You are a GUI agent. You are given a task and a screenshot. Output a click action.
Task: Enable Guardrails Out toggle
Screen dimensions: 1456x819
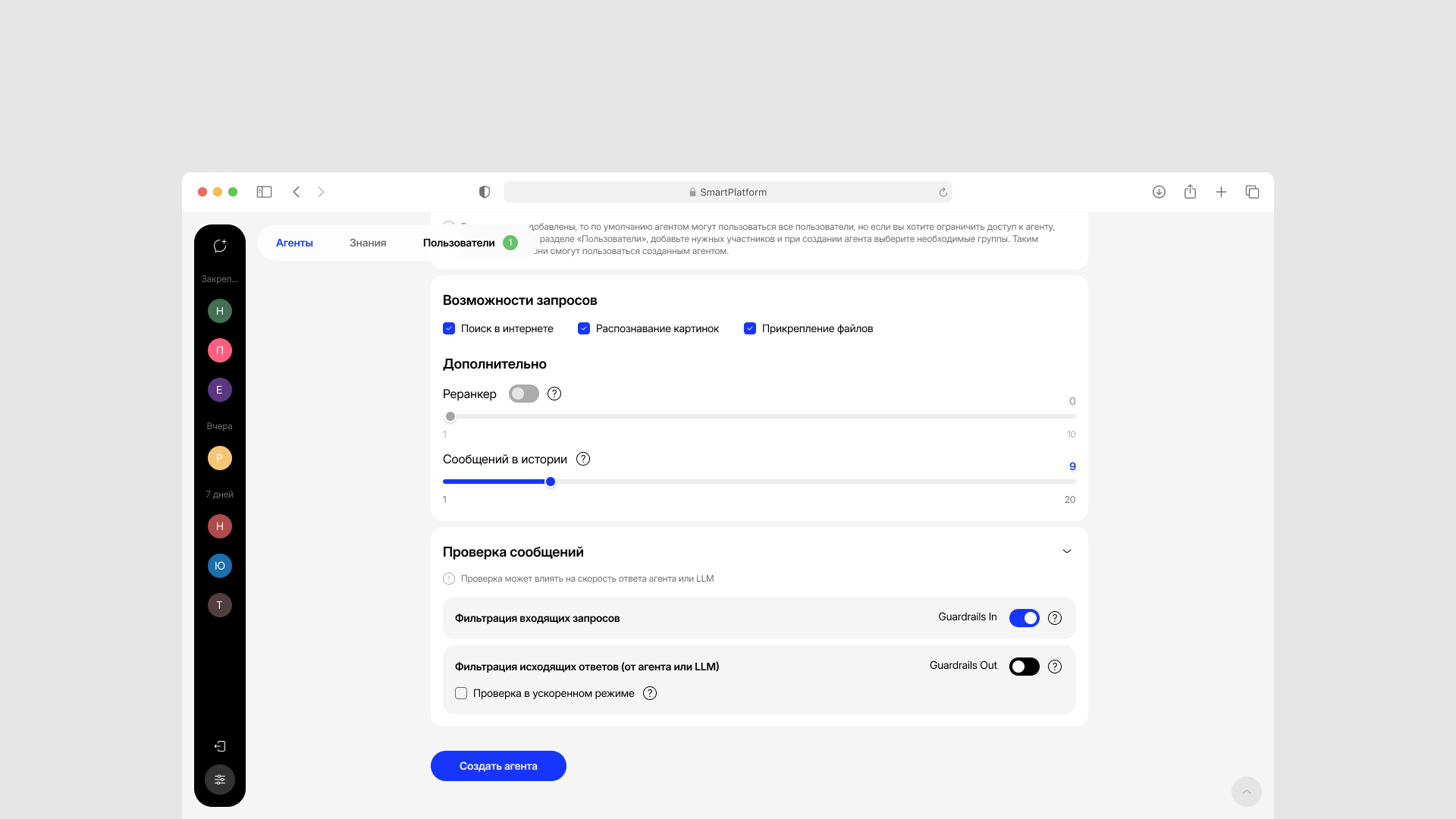pos(1024,667)
